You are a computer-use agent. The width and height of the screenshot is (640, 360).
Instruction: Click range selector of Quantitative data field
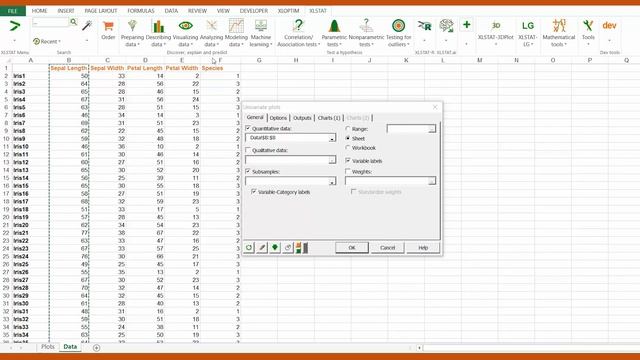[x=332, y=139]
